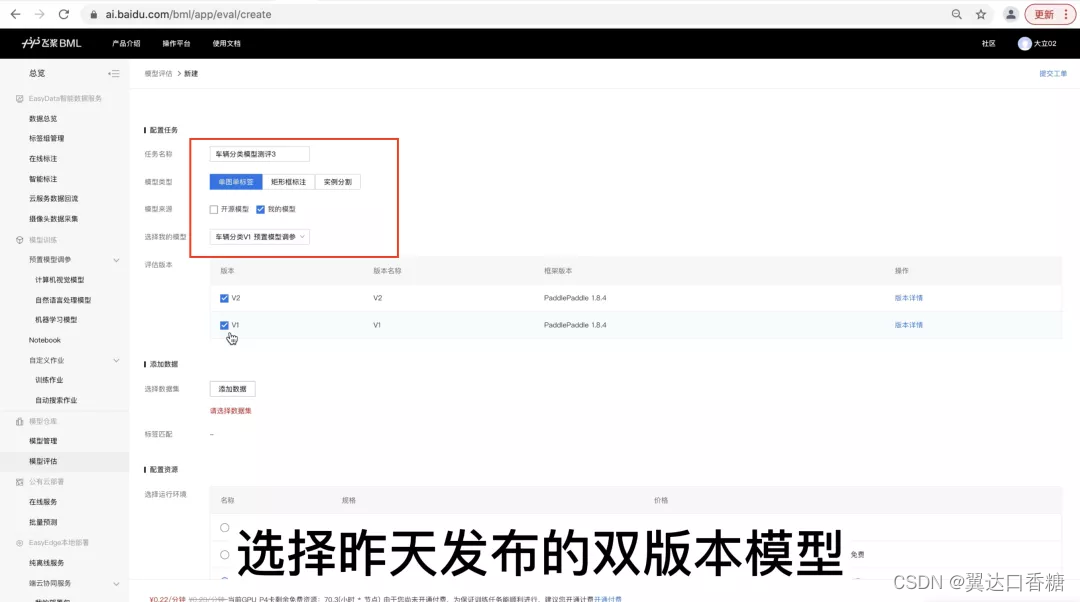Click 模型评估 in the breadcrumb
Viewport: 1080px width, 602px height.
(158, 74)
